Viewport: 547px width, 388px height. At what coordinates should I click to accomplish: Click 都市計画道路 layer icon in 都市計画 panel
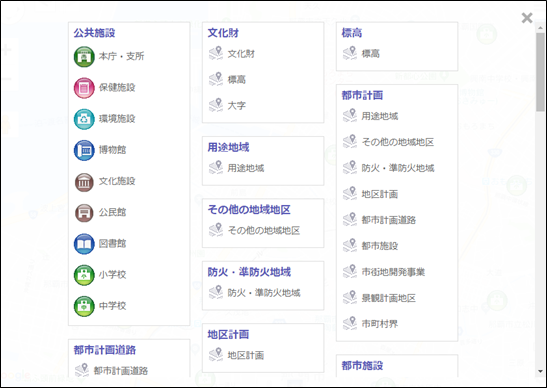350,220
